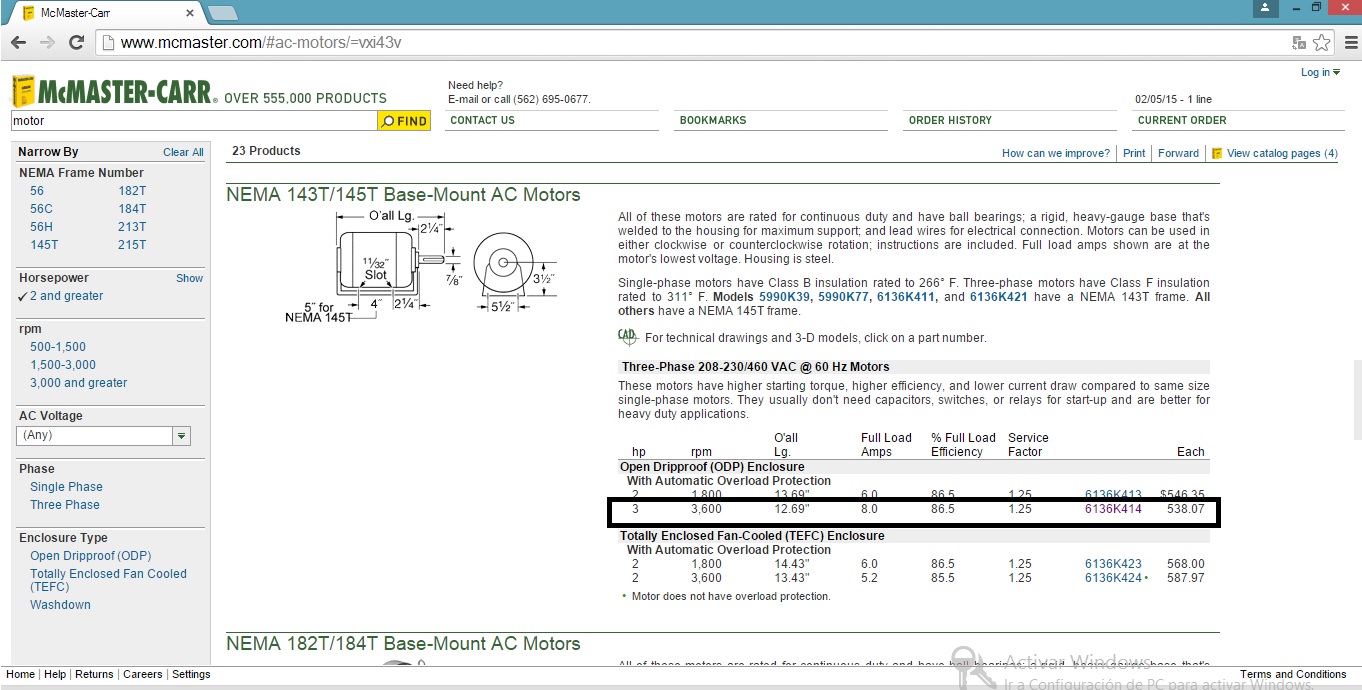This screenshot has width=1362, height=690.
Task: Open part number 6136K413
Action: click(1113, 495)
